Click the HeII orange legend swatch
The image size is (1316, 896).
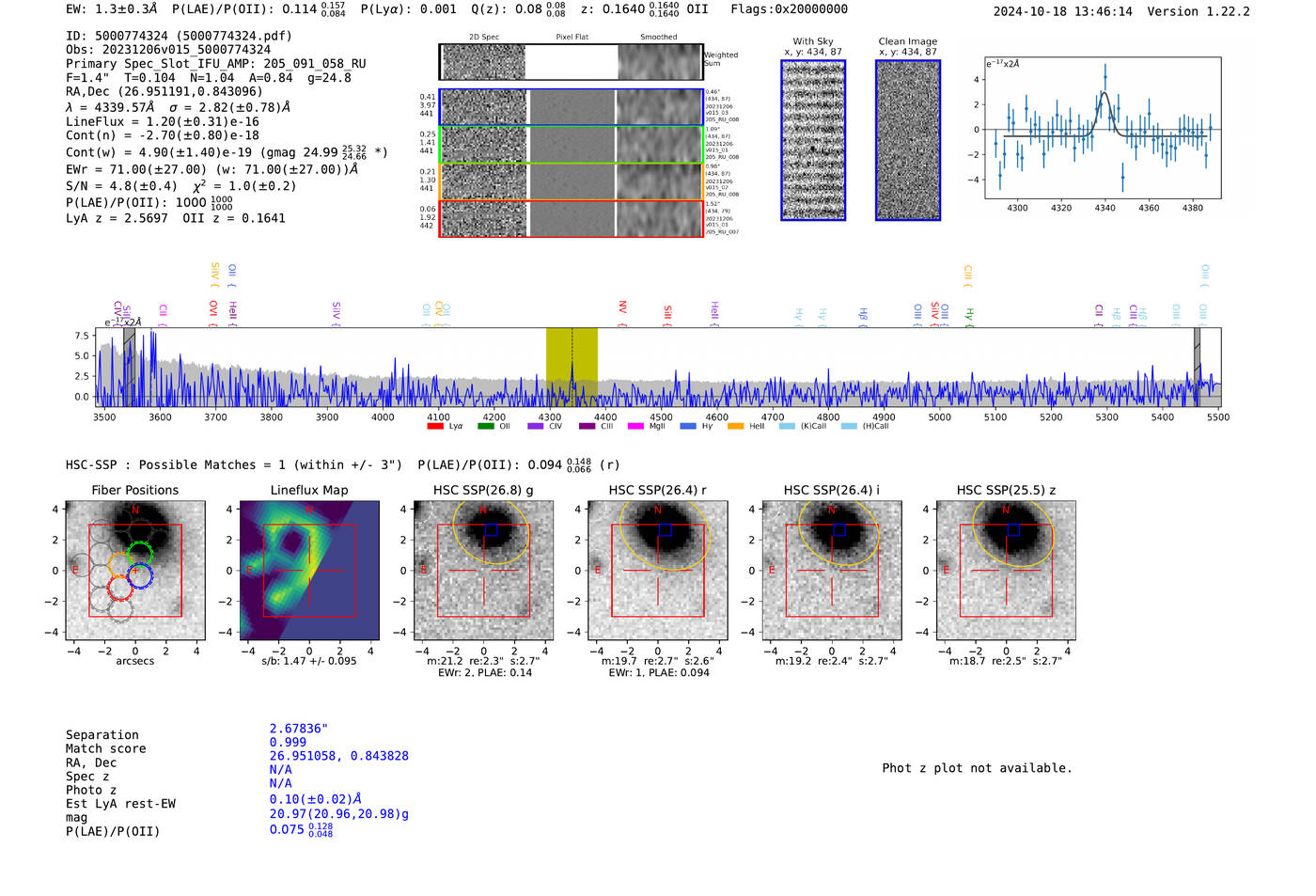736,426
